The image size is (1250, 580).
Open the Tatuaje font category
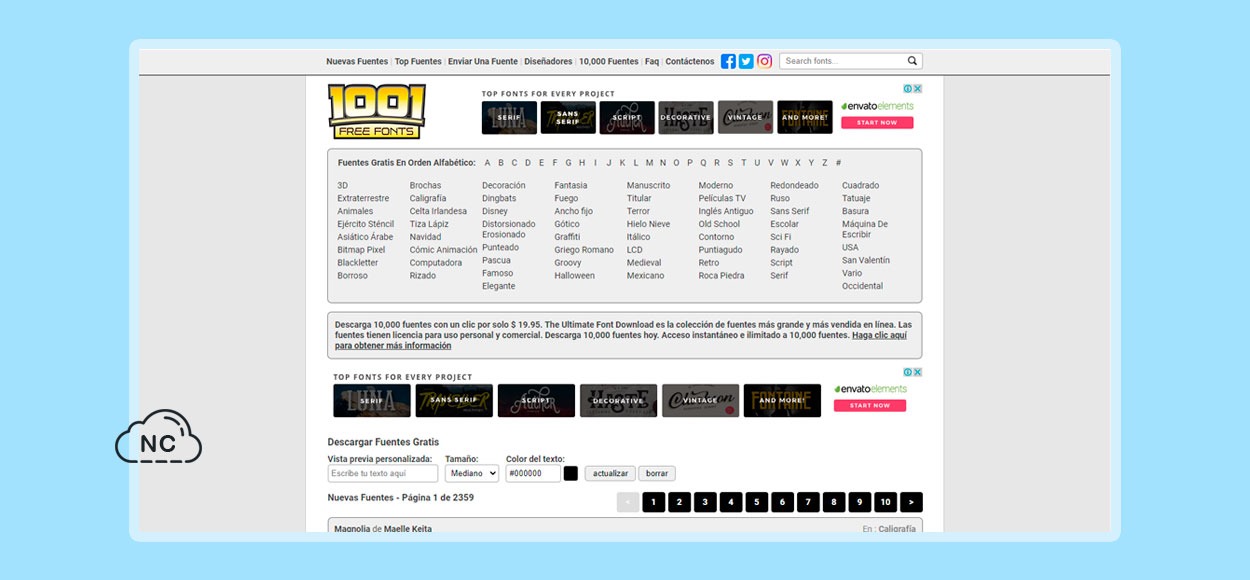(x=856, y=198)
